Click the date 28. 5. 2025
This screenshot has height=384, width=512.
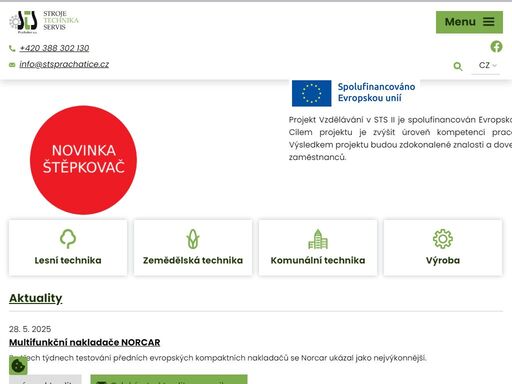coord(30,329)
